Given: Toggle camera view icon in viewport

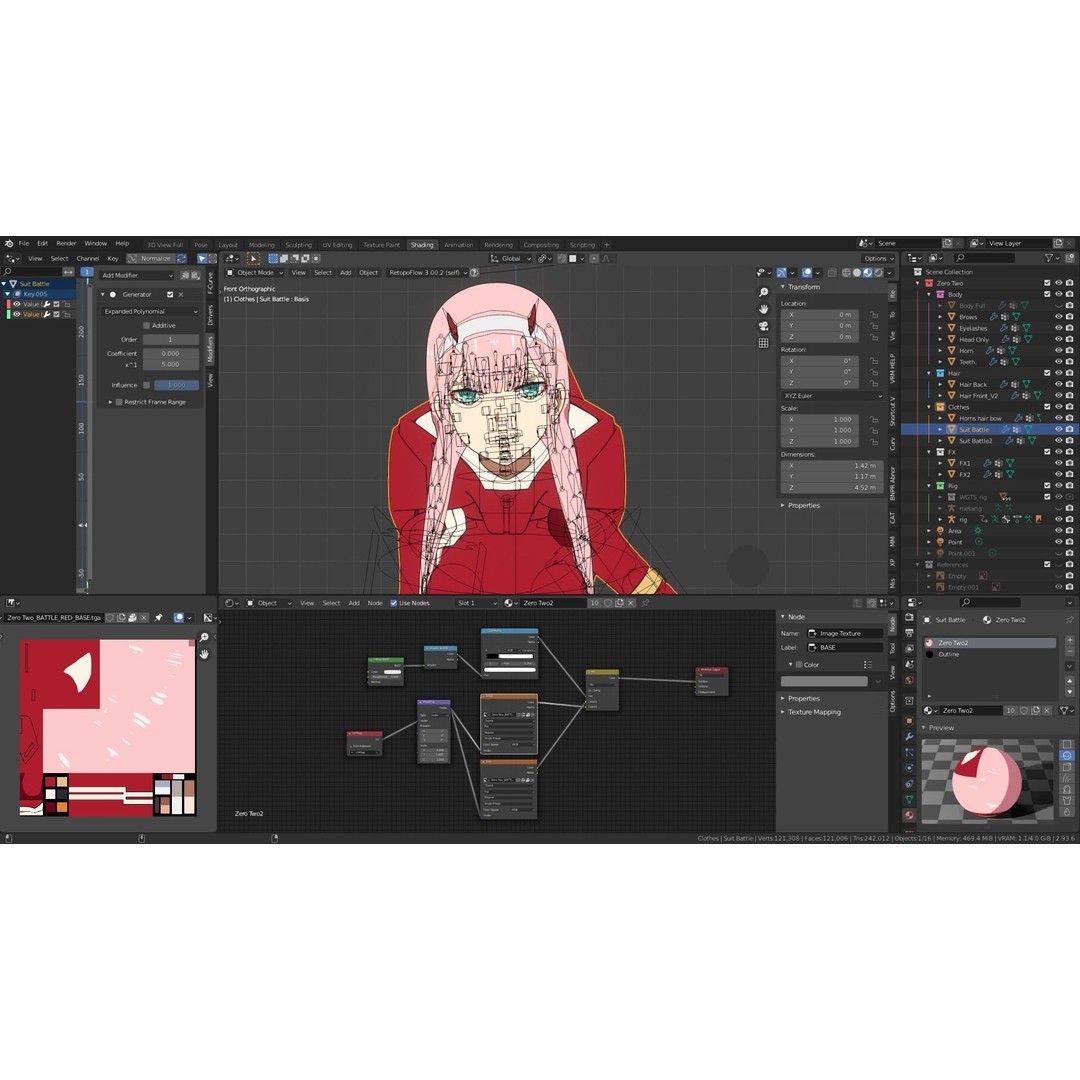Looking at the screenshot, I should pos(763,326).
